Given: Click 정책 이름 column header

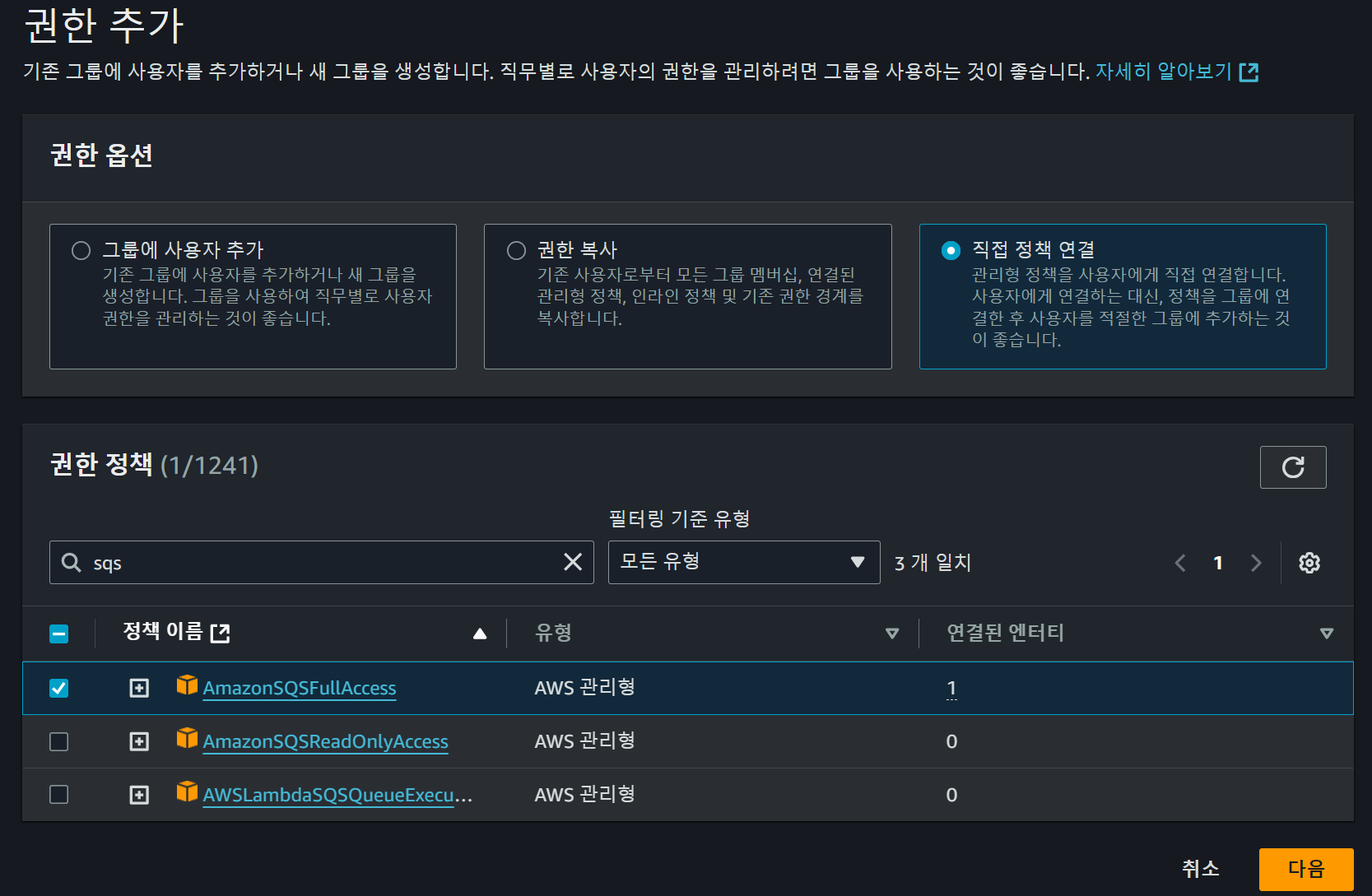Looking at the screenshot, I should [162, 632].
